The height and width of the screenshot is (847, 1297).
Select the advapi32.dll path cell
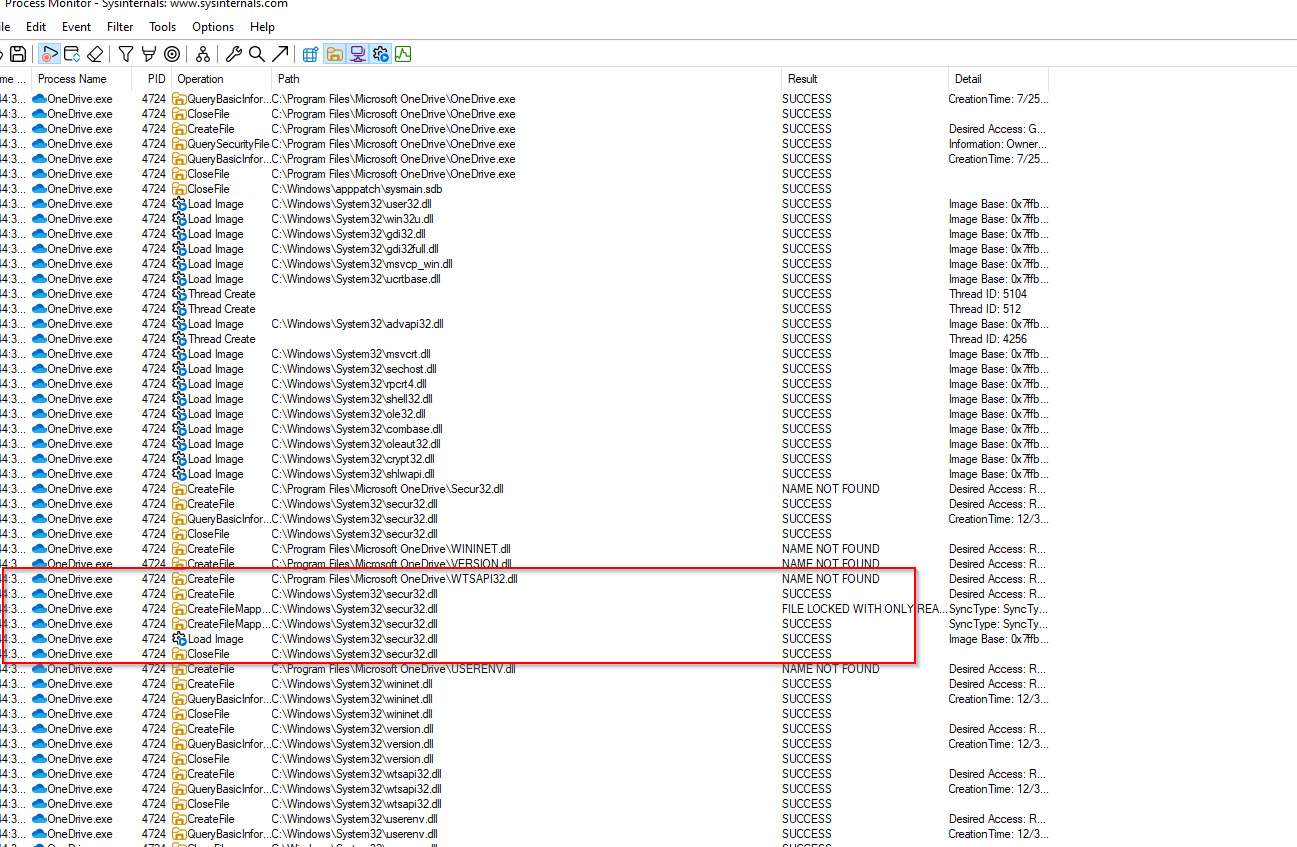pyautogui.click(x=358, y=324)
